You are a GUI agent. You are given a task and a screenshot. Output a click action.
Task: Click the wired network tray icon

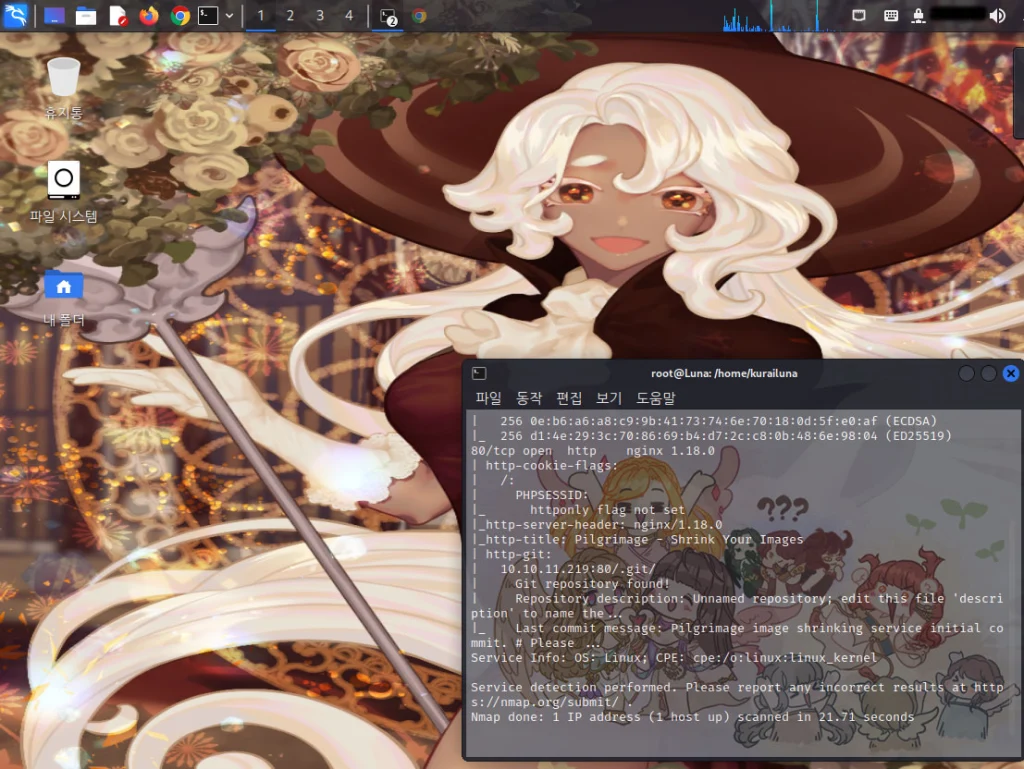[859, 16]
